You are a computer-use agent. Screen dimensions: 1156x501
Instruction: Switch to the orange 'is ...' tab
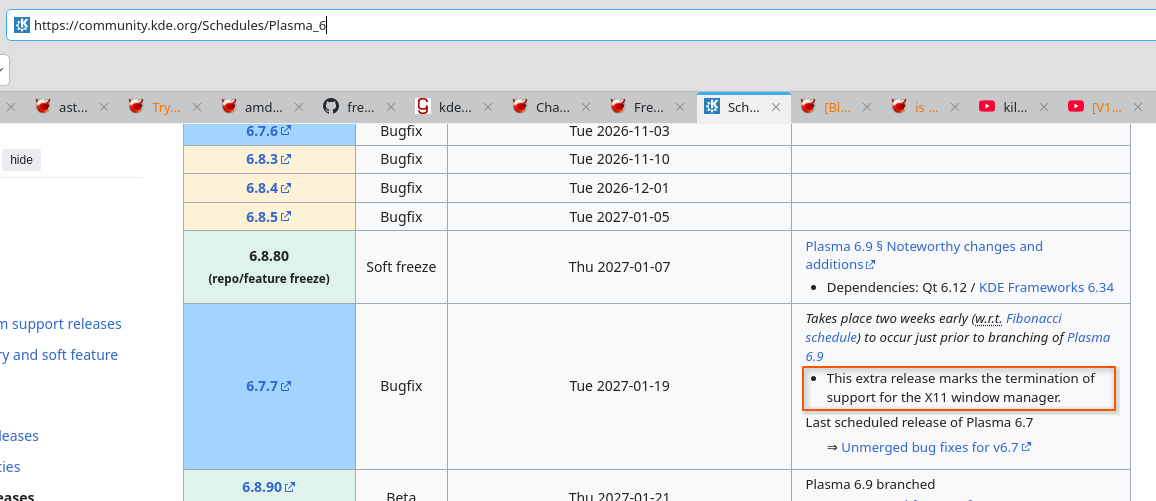(927, 107)
